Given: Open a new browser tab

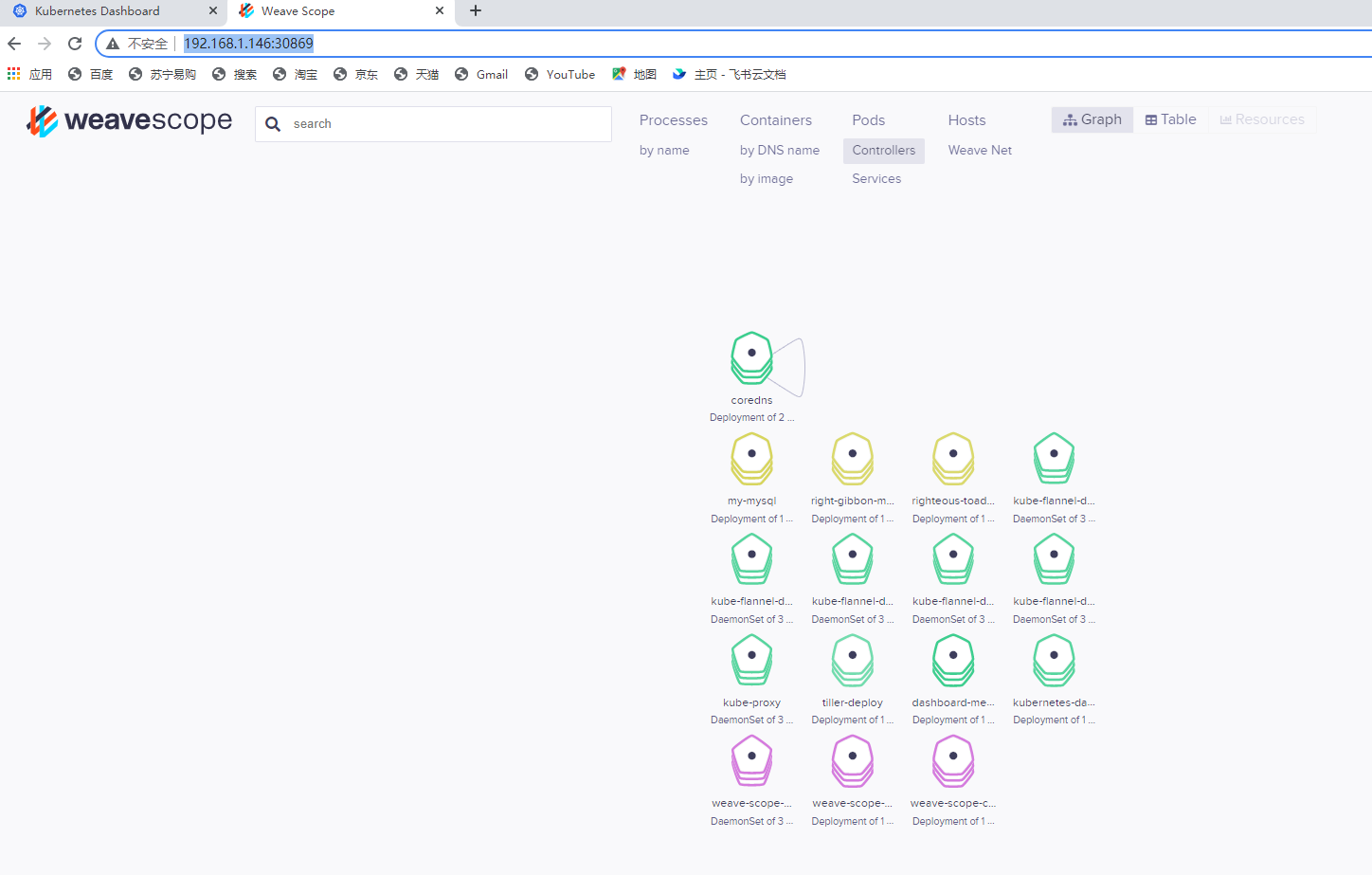Looking at the screenshot, I should [x=476, y=11].
